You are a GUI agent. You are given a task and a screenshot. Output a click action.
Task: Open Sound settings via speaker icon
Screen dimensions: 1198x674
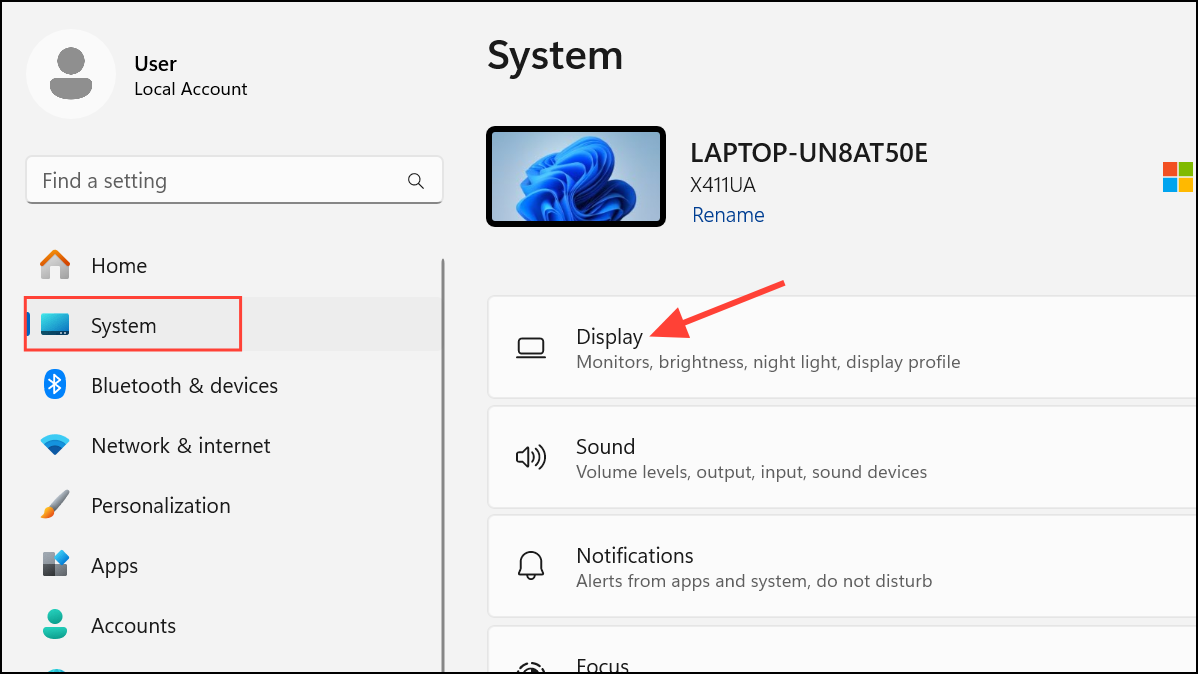pos(530,458)
